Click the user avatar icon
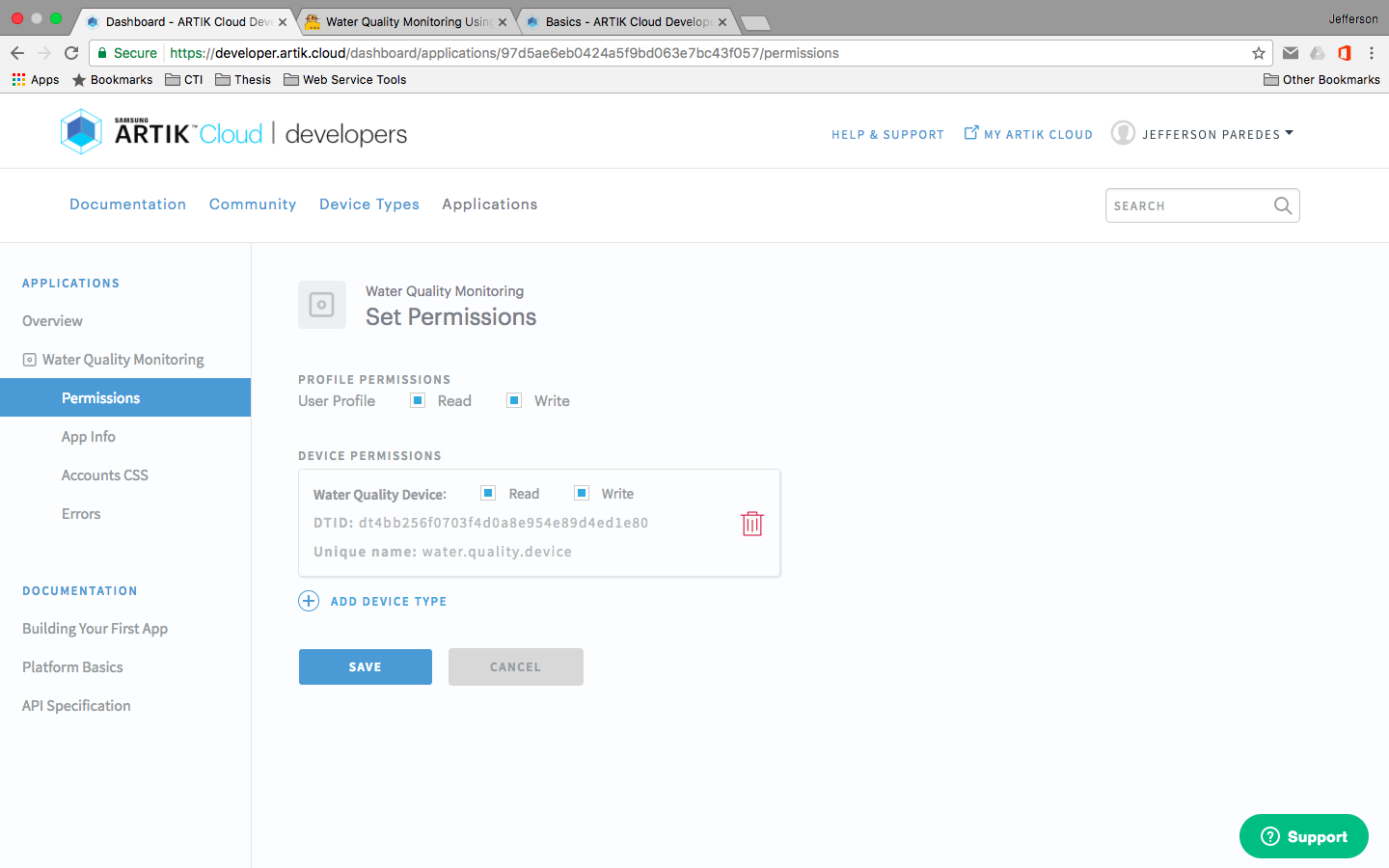1389x868 pixels. point(1123,133)
